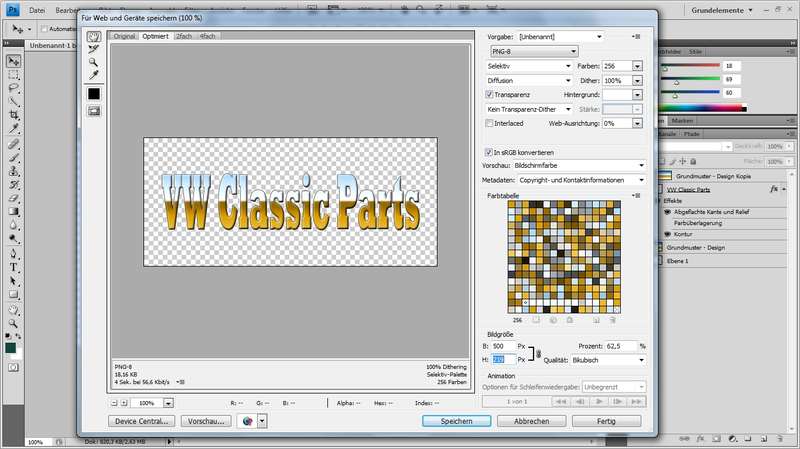Toggle slice visibility button in the dialog

(x=94, y=111)
